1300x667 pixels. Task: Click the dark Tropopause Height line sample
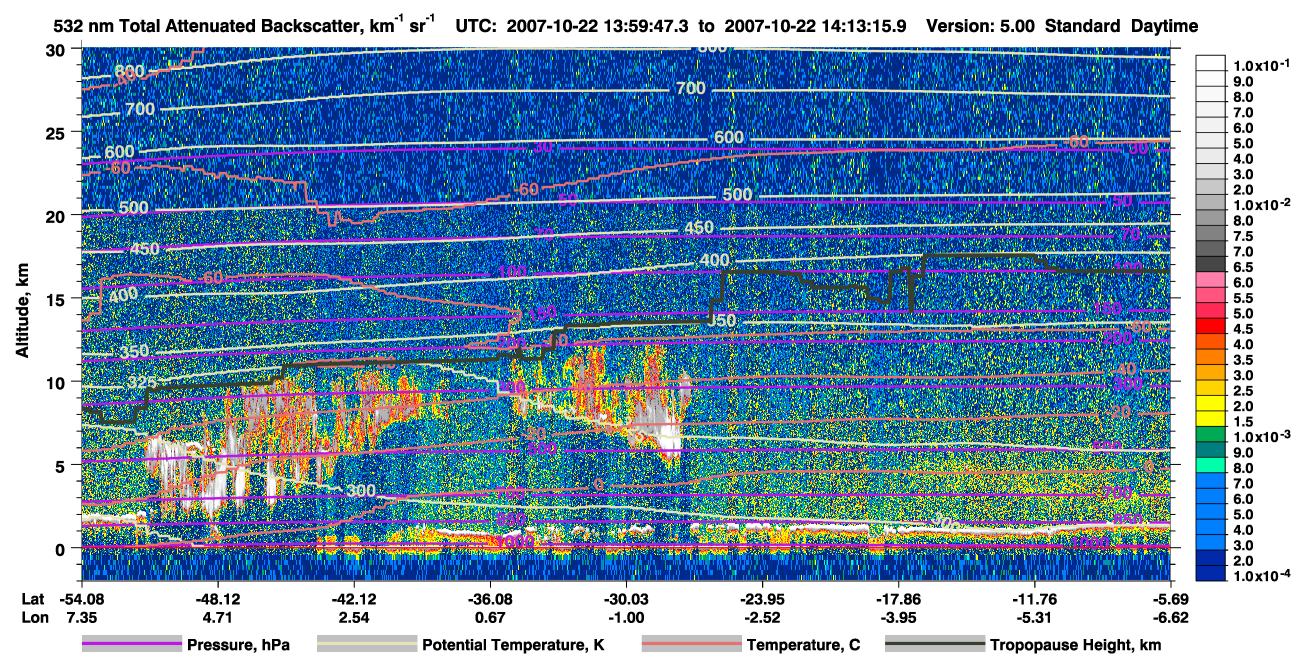pos(935,645)
